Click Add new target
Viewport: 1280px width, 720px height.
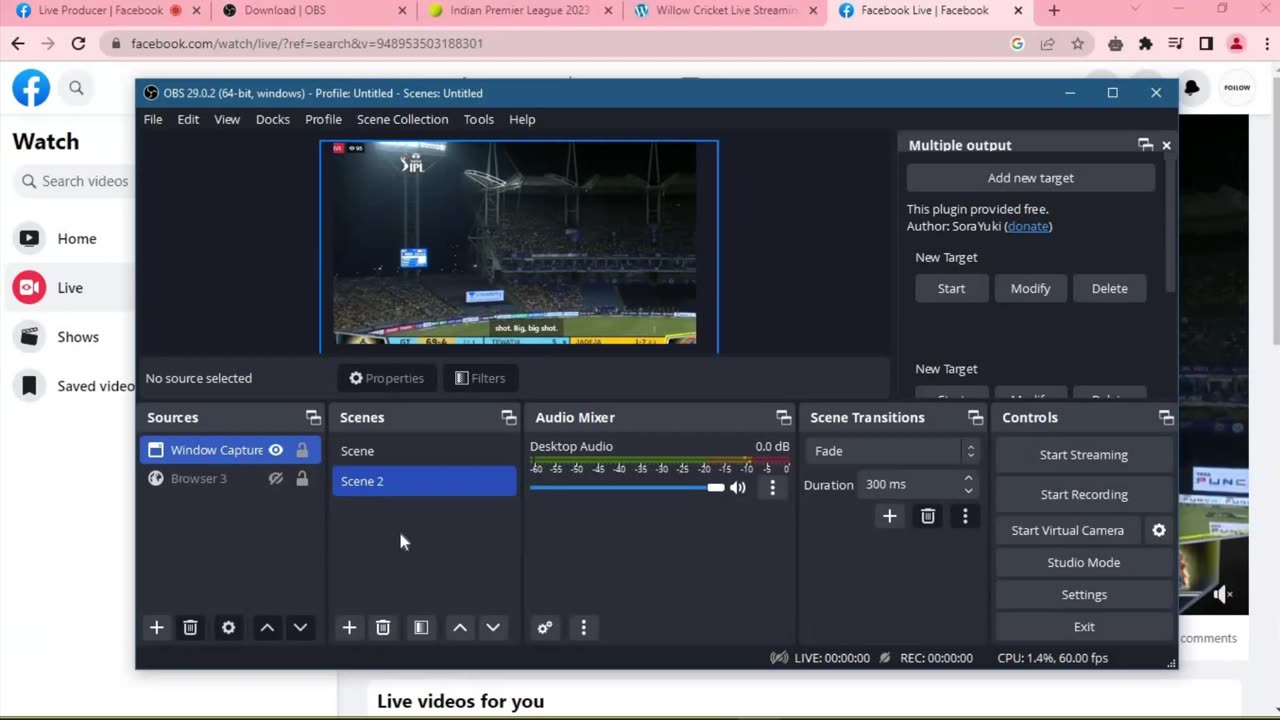coord(1031,178)
